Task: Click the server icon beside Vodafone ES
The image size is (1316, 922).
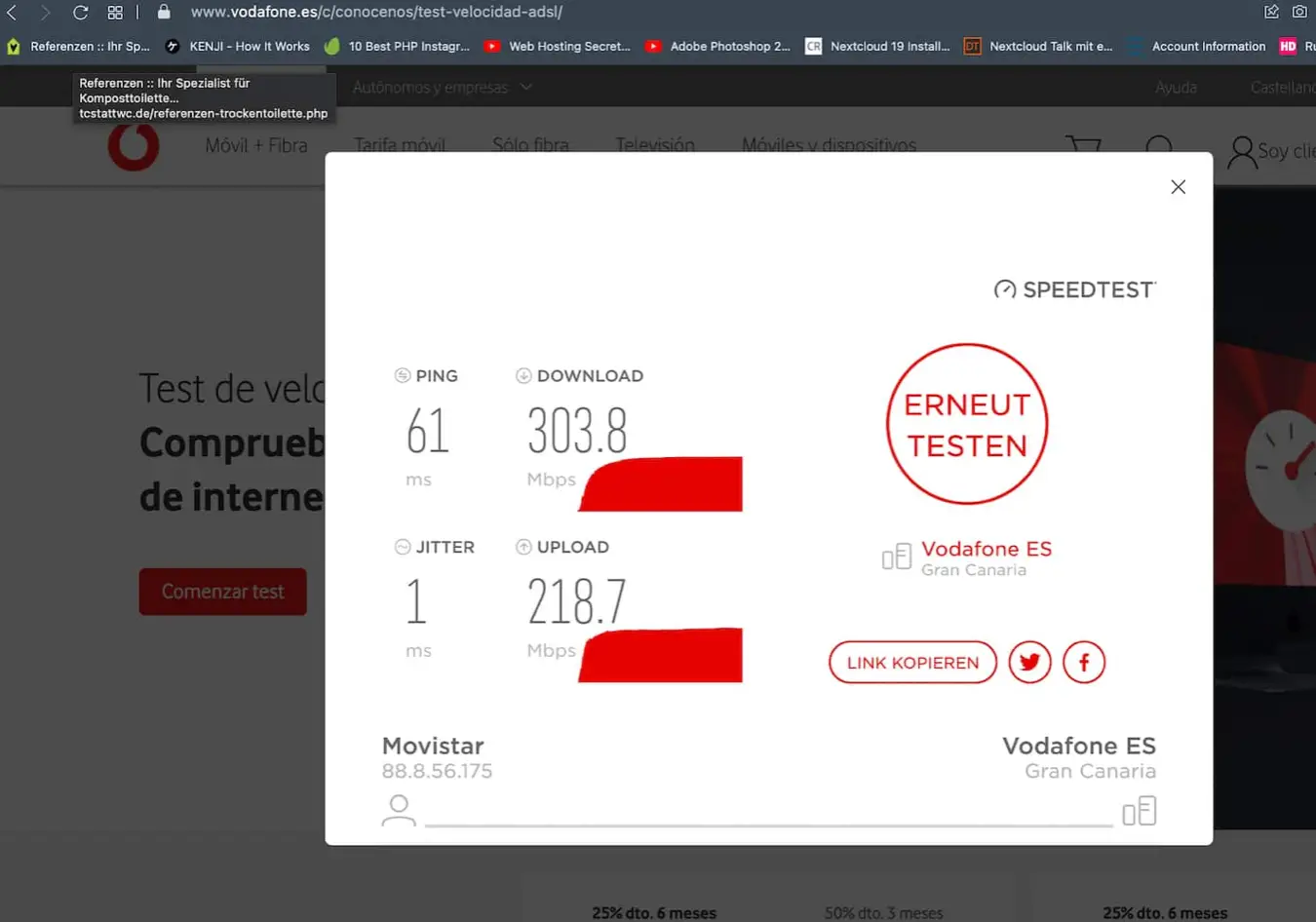Action: coord(897,557)
